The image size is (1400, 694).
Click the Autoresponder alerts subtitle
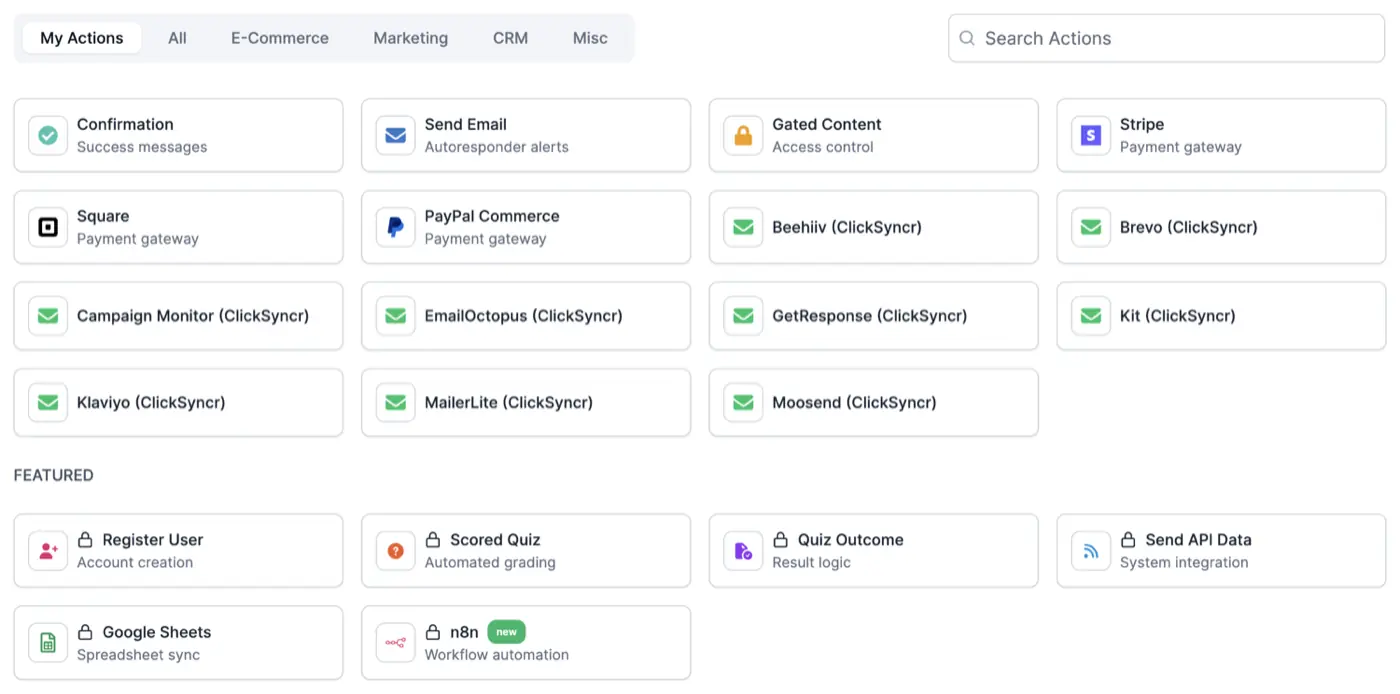coord(497,147)
